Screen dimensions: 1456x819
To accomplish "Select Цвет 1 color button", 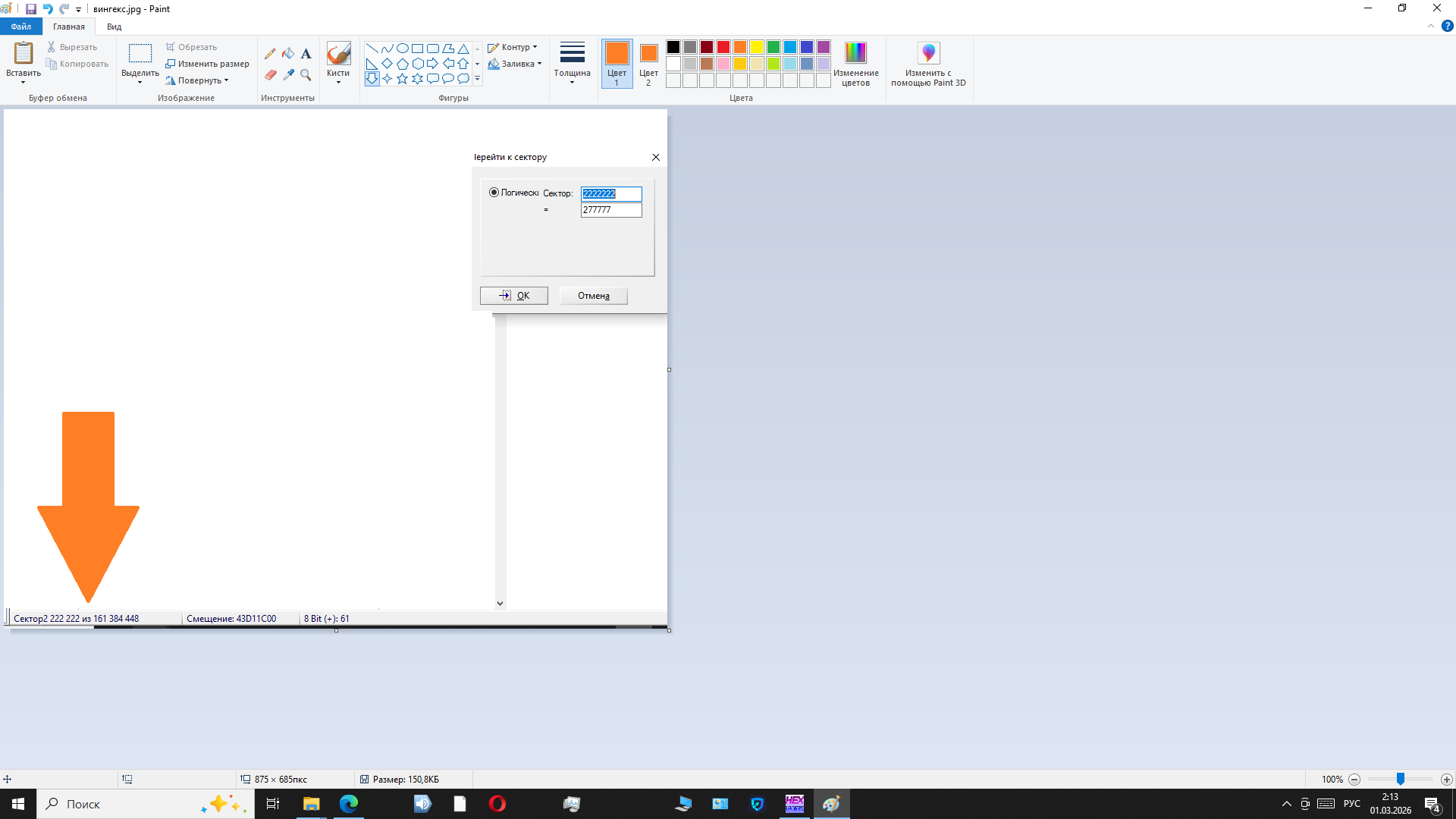I will [617, 63].
